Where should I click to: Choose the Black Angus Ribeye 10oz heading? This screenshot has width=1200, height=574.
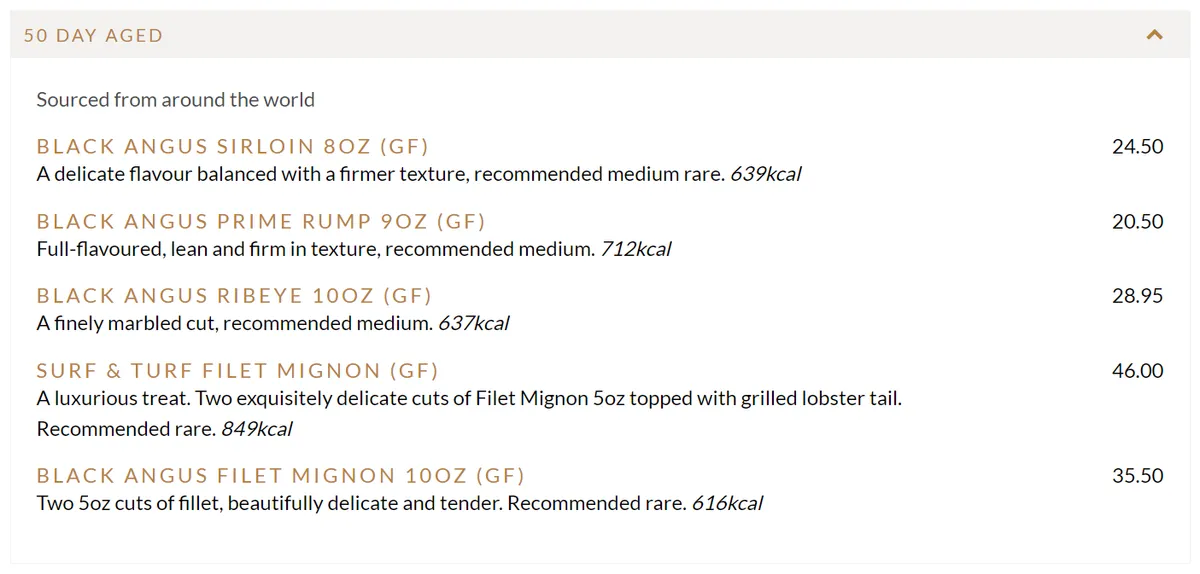tap(234, 296)
